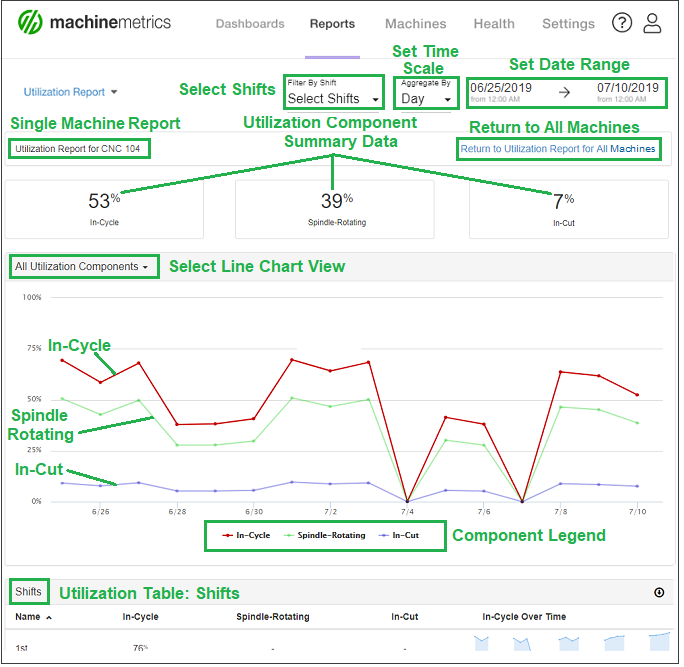Click the MachineMetrics logo icon
This screenshot has height=667, width=684.
pos(30,22)
